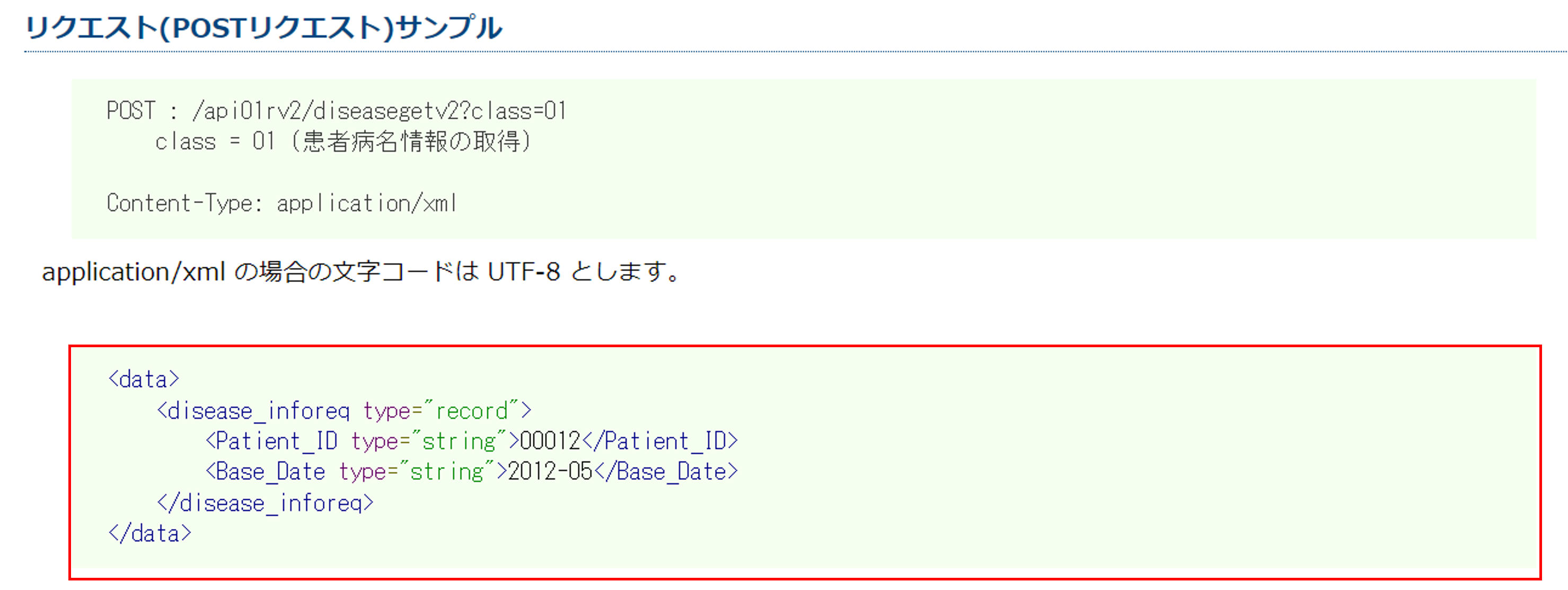
Task: Click the "string" value on the Base_Date line
Action: (447, 472)
